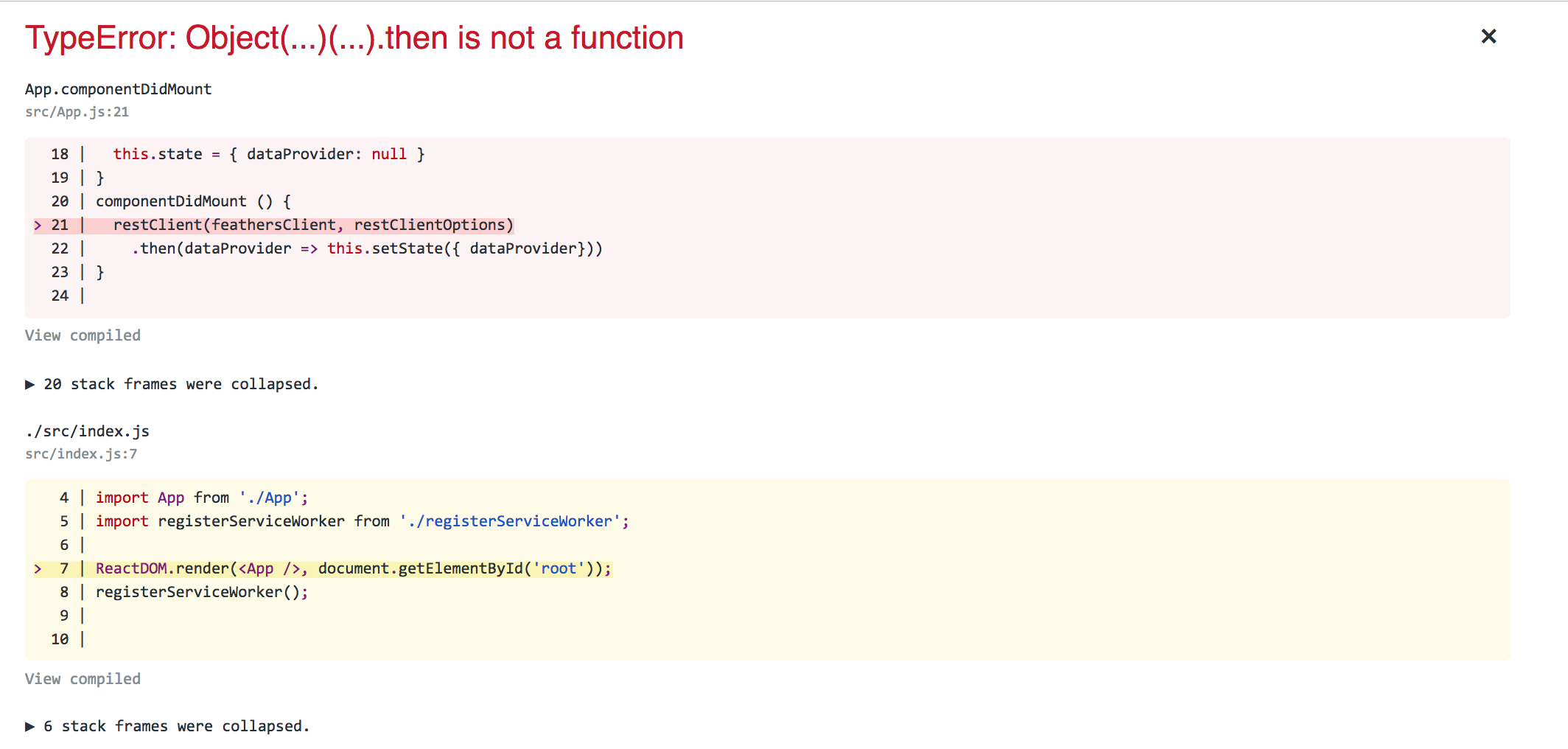Select the App.componentDidMount stack frame

[x=118, y=88]
